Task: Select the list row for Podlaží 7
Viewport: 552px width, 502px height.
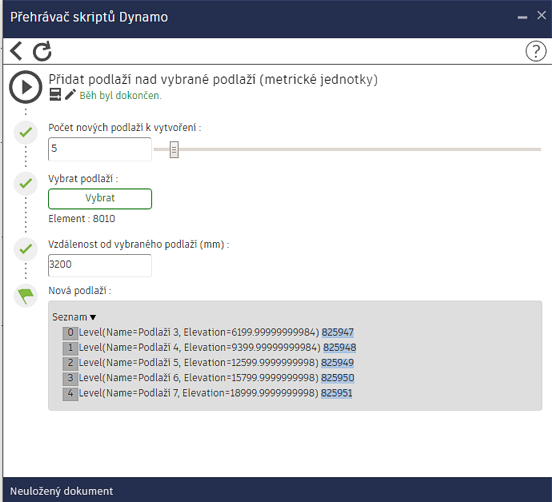Action: click(x=207, y=393)
